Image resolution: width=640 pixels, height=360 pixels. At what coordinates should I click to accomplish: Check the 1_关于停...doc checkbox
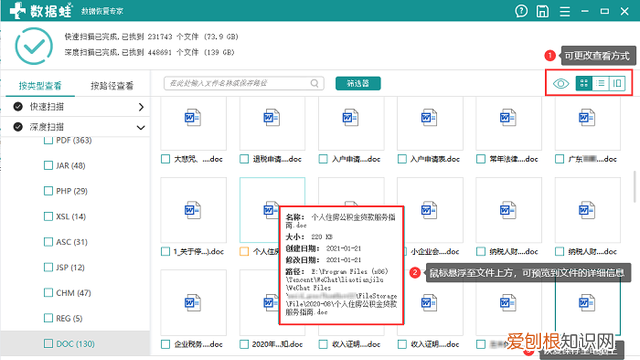click(x=165, y=251)
